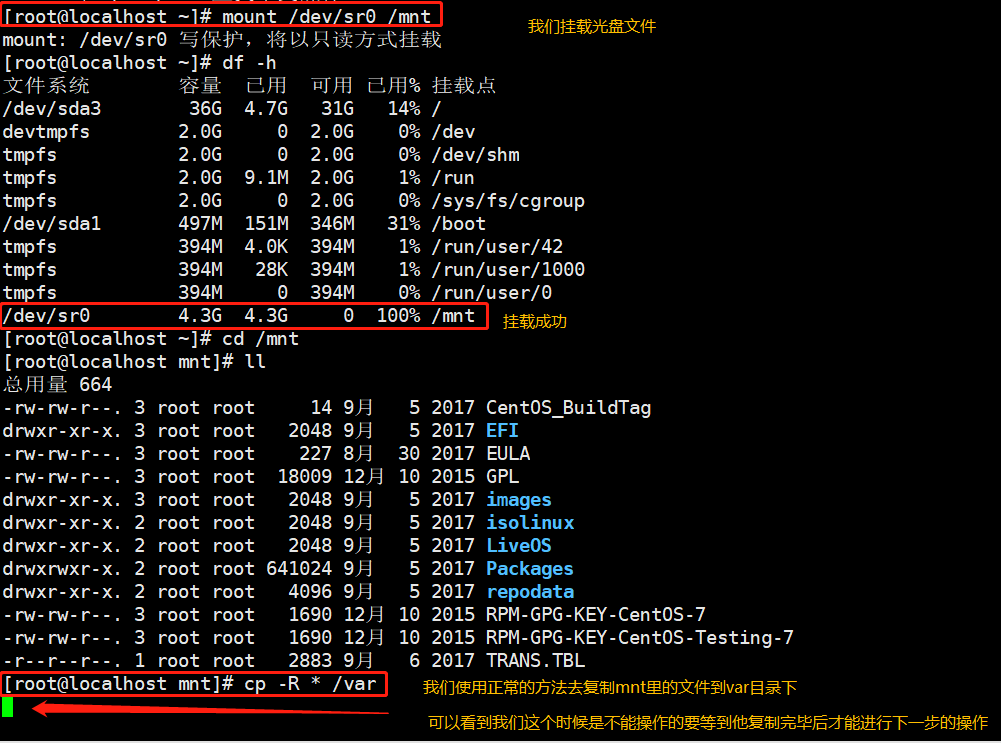
Task: Click the devtmpfs filesystem row
Action: tap(239, 131)
